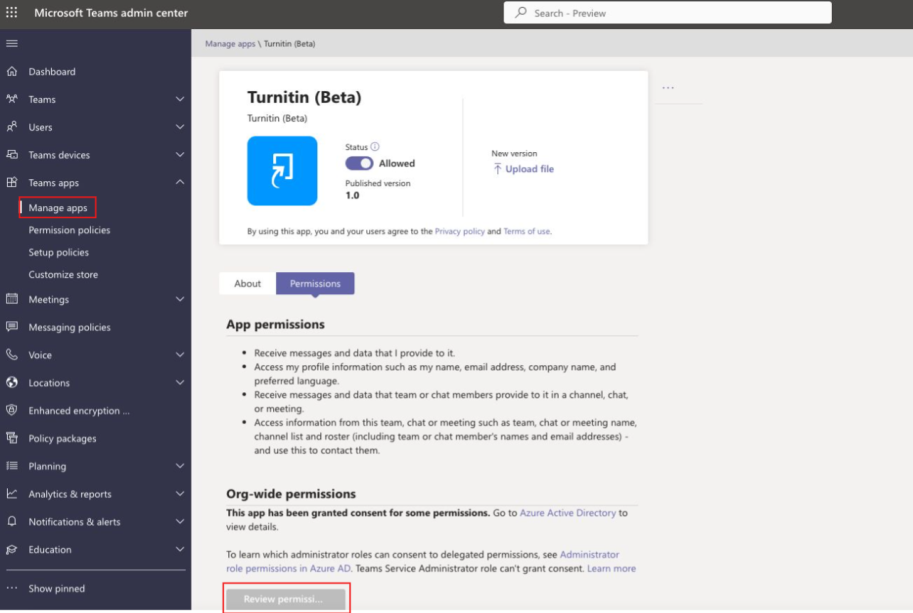Expand the Analytics & reports chevron
Image resolution: width=913 pixels, height=613 pixels.
click(x=180, y=494)
